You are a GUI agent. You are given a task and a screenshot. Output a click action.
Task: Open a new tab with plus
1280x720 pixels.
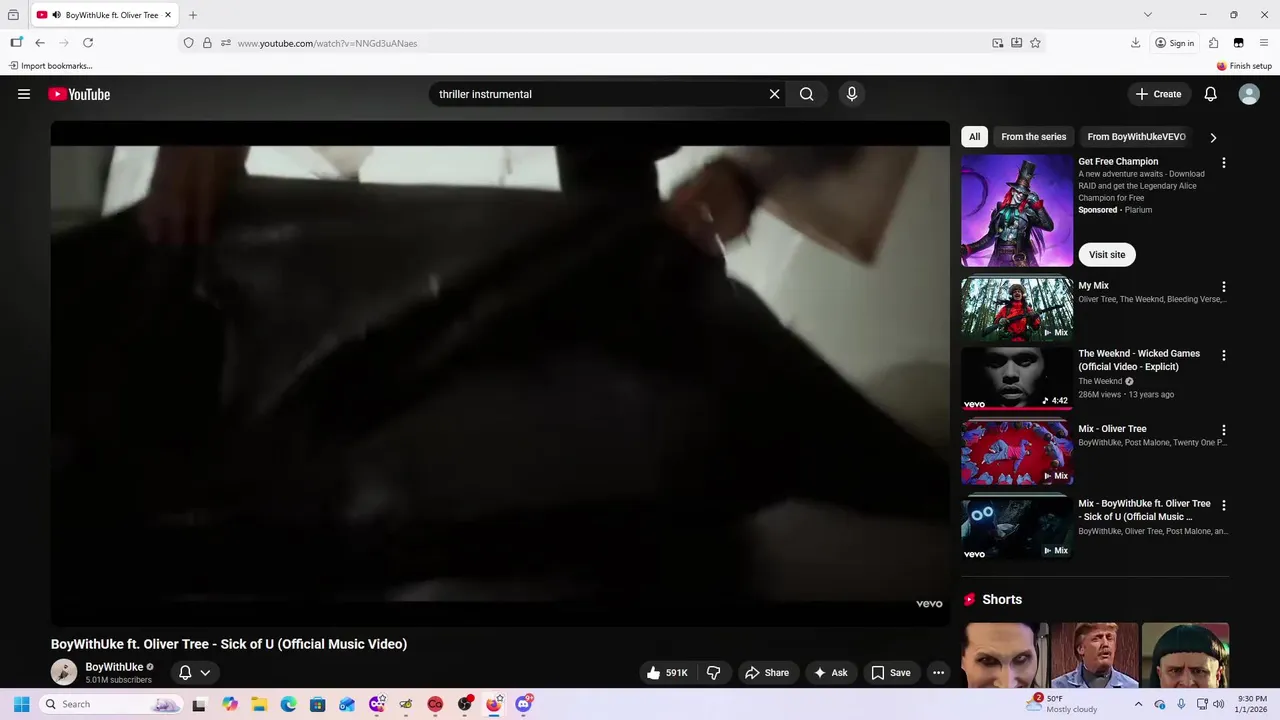[x=193, y=15]
